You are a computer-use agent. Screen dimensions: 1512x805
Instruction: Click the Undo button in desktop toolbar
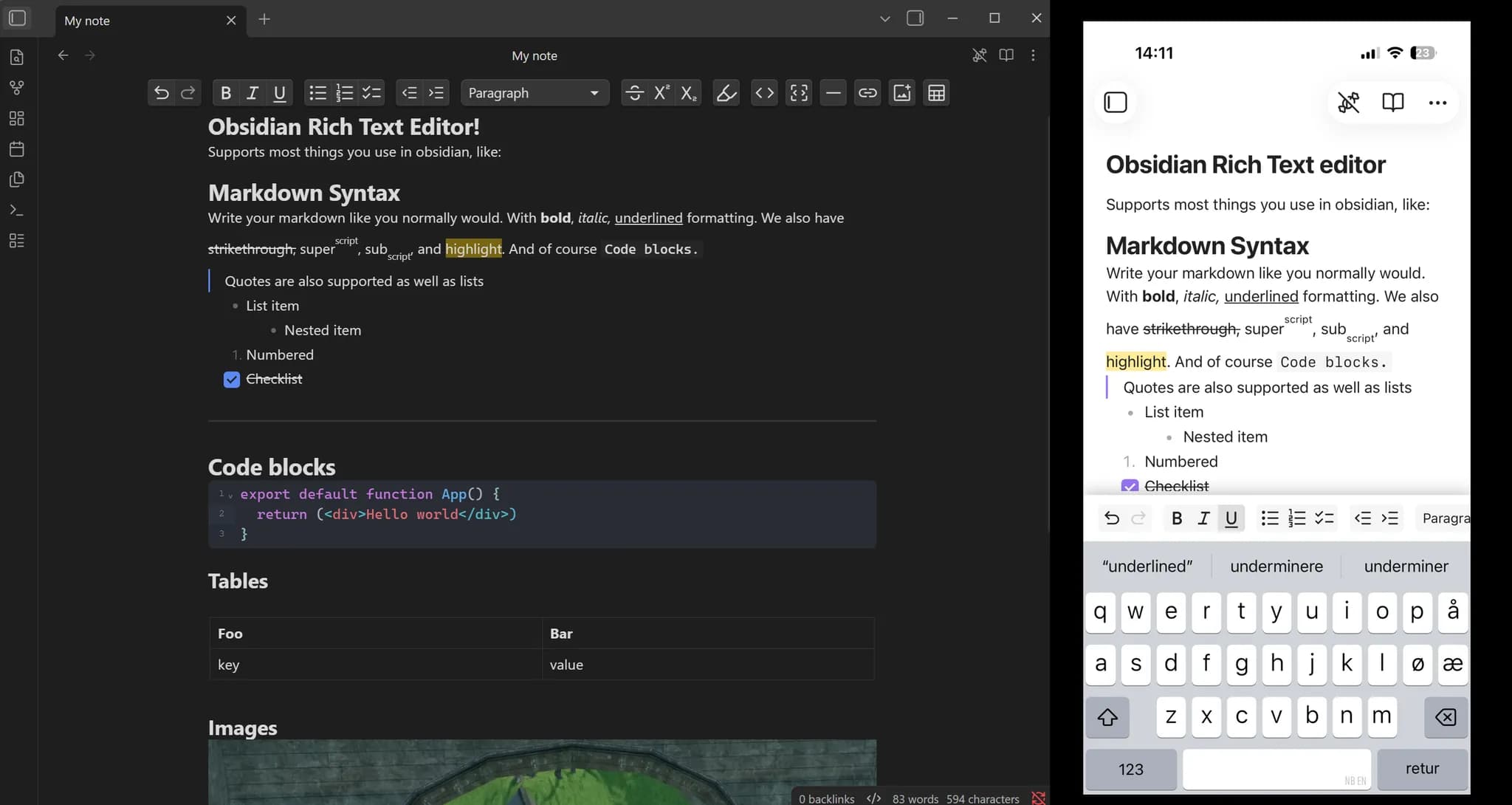pos(161,93)
